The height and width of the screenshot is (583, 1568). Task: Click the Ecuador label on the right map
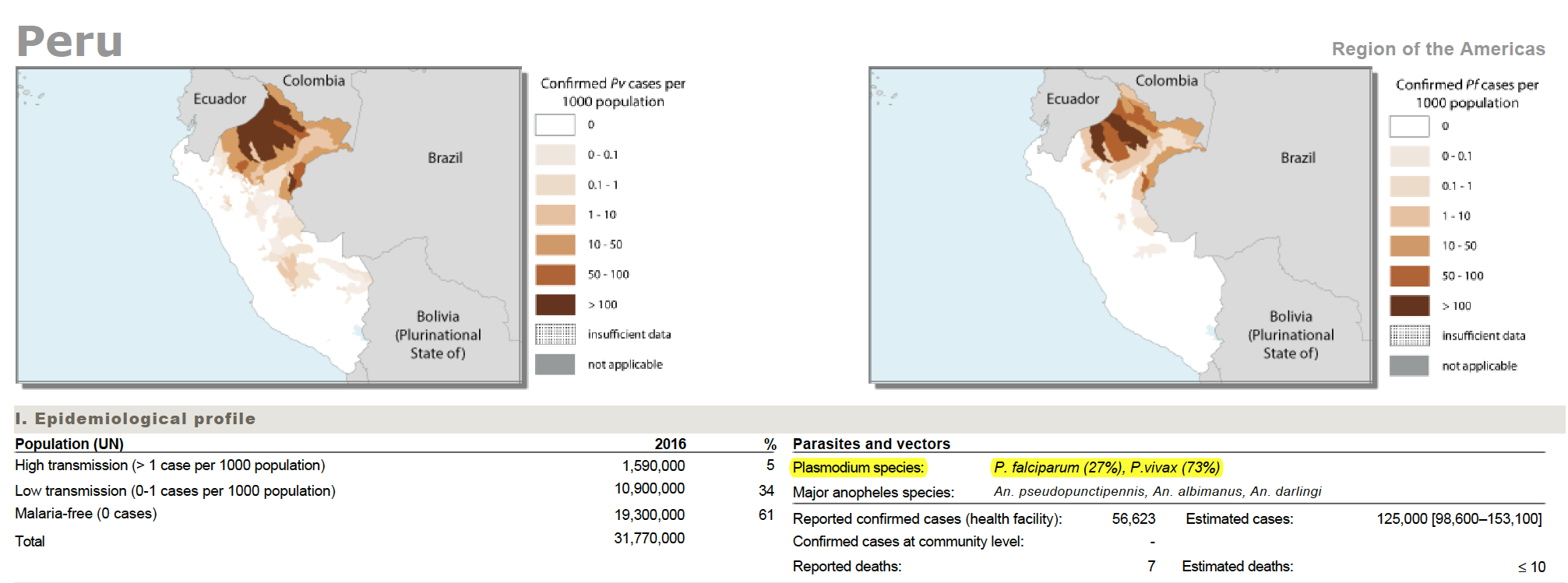[1073, 99]
